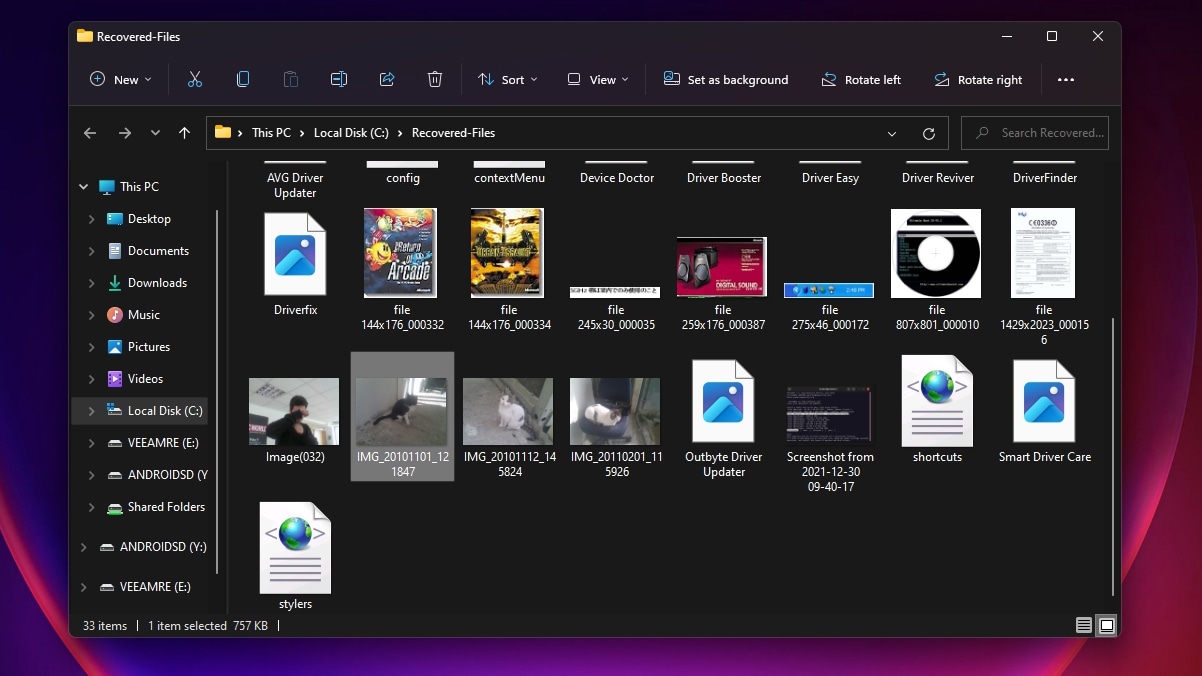
Task: Select file 1429x2023_000156 document thumbnail
Action: coord(1043,253)
